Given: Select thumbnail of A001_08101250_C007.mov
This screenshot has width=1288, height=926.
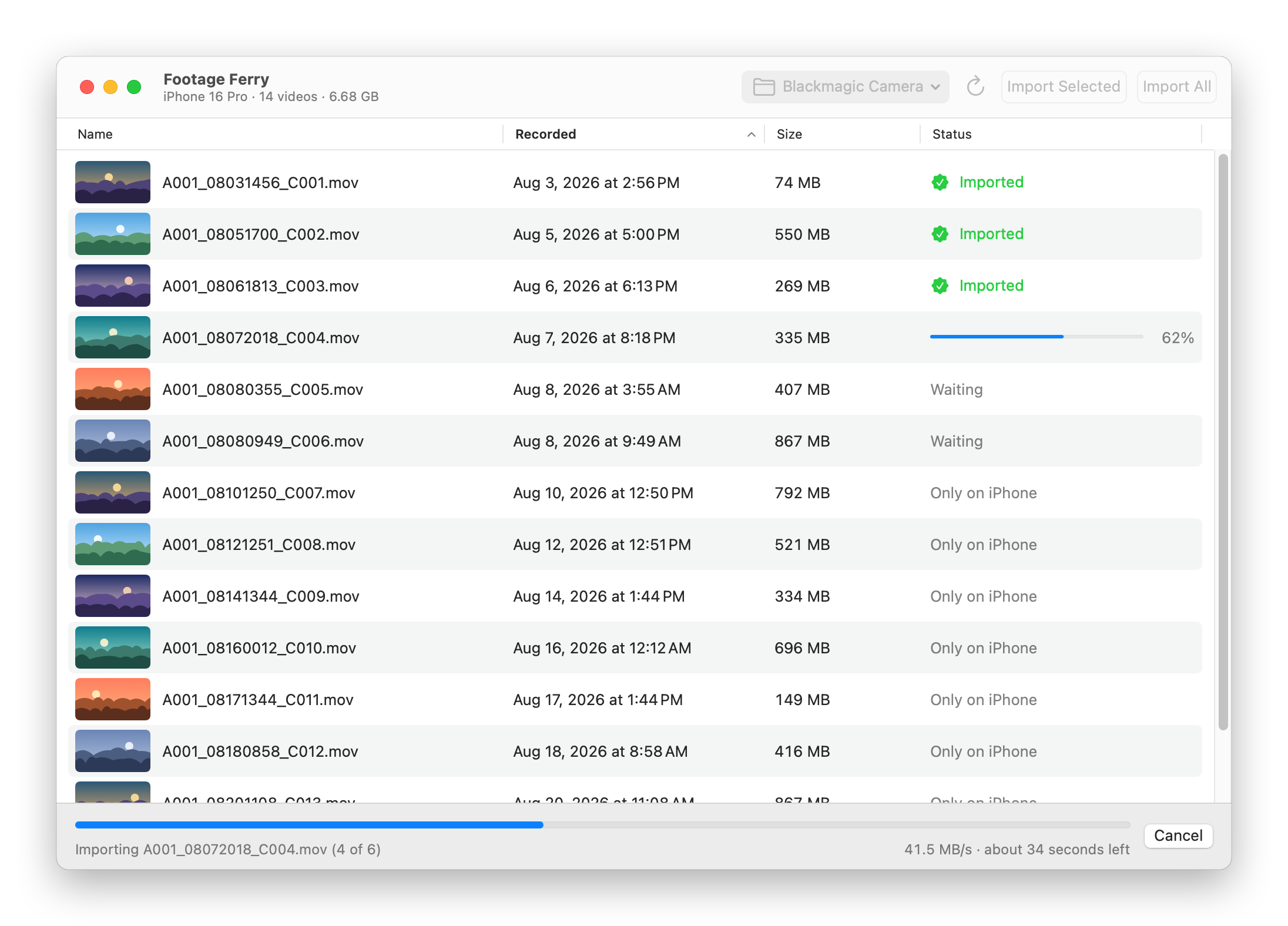Looking at the screenshot, I should point(113,492).
